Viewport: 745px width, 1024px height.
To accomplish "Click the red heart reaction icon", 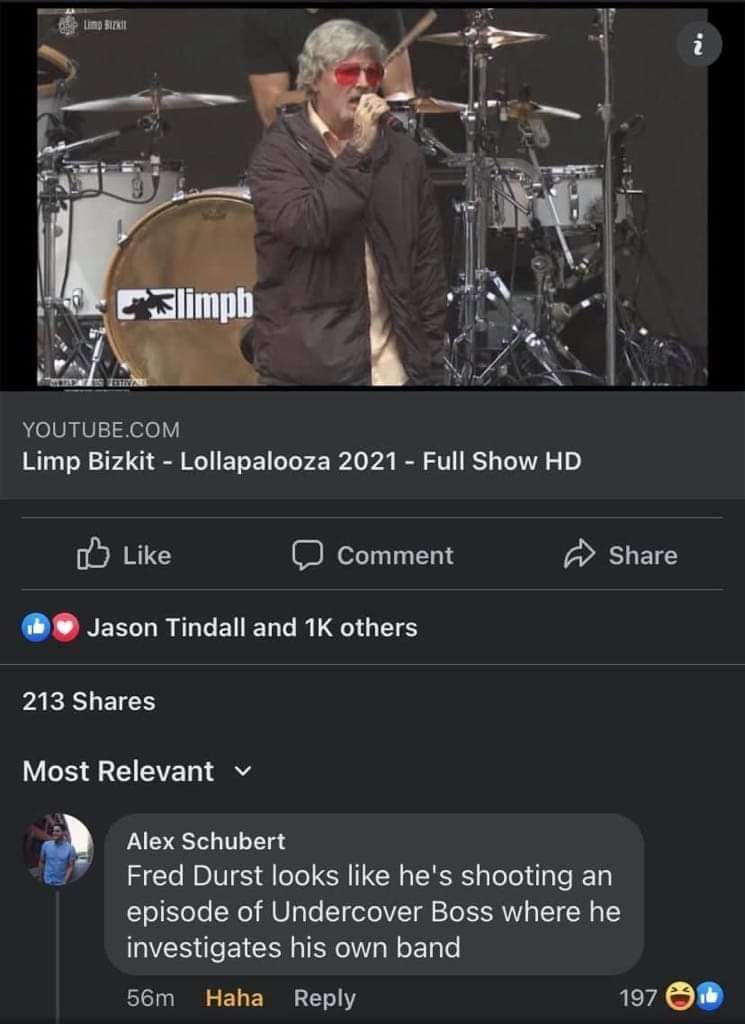I will [65, 628].
